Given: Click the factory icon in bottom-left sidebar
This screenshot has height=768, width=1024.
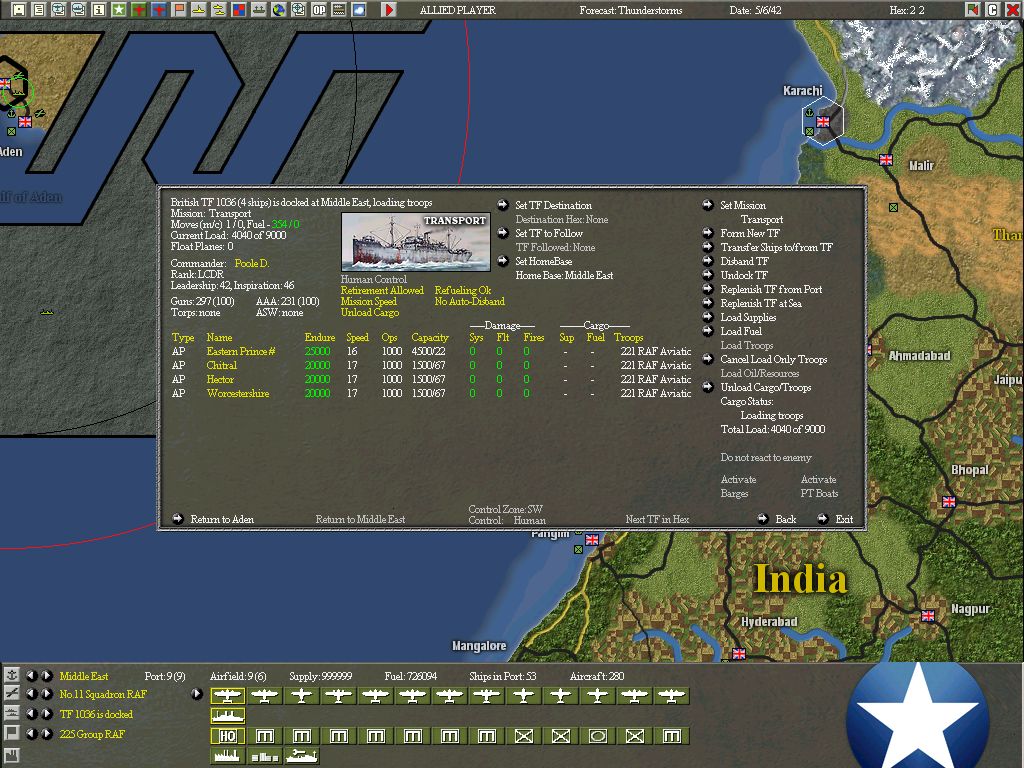Looking at the screenshot, I should click(11, 757).
